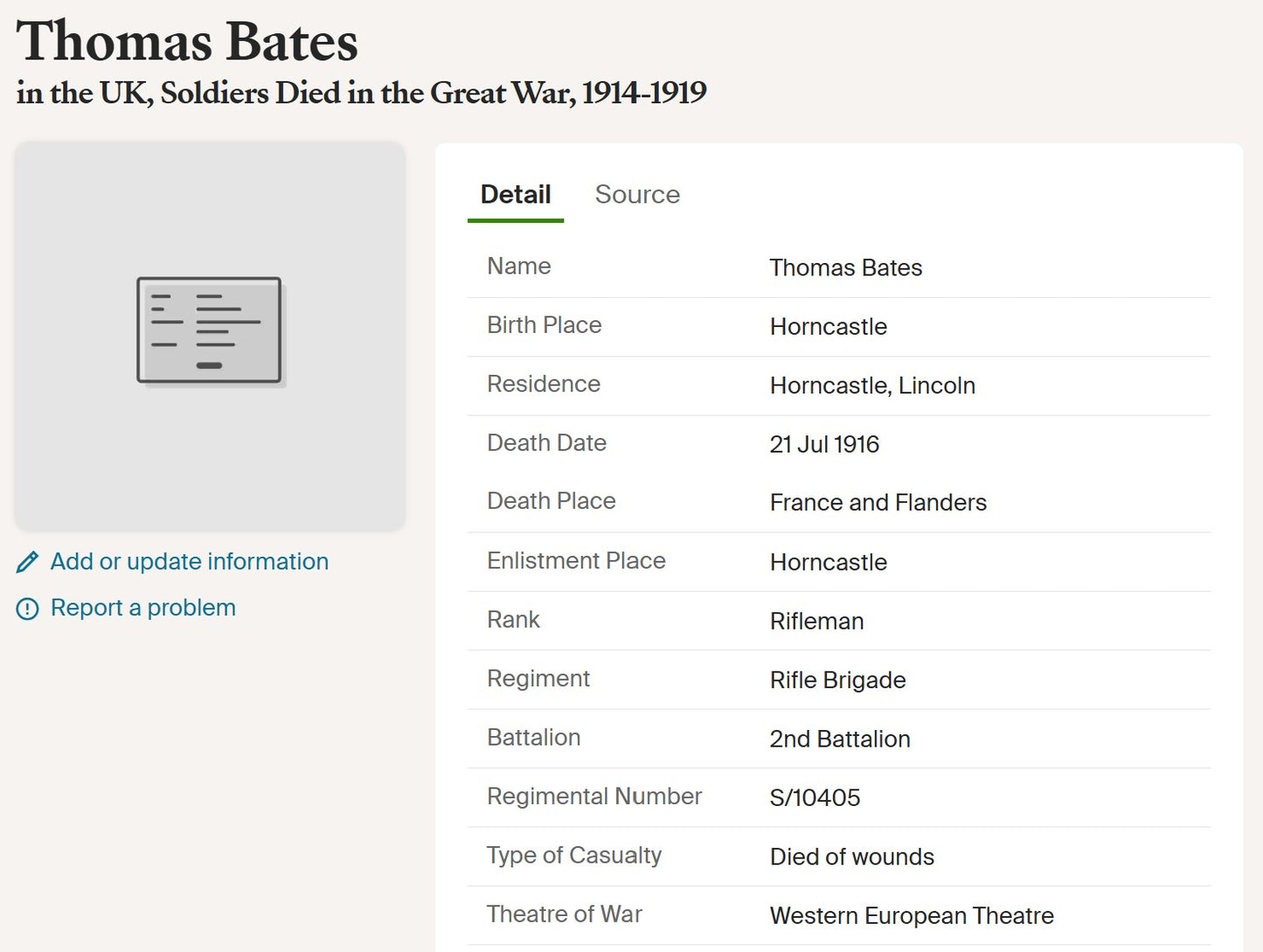Click the Death Date value 21 Jul 1916
The image size is (1263, 952).
pyautogui.click(x=824, y=444)
